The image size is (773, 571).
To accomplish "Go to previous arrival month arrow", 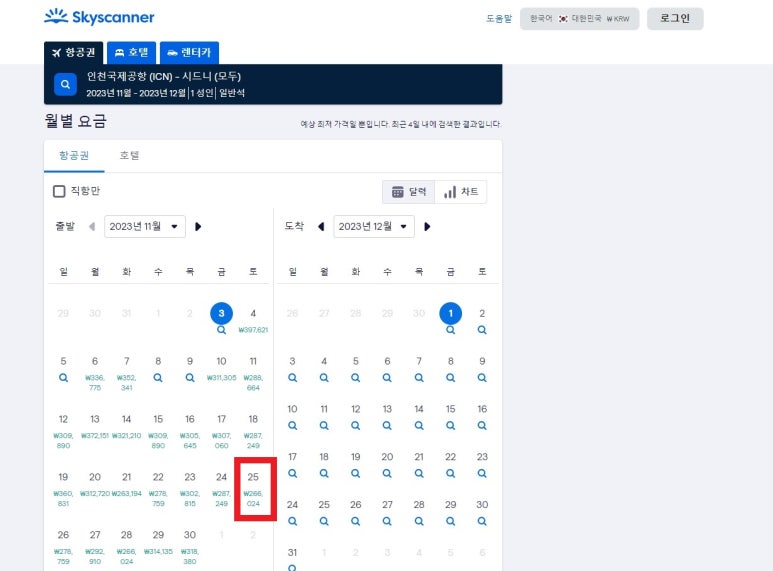I will (321, 226).
